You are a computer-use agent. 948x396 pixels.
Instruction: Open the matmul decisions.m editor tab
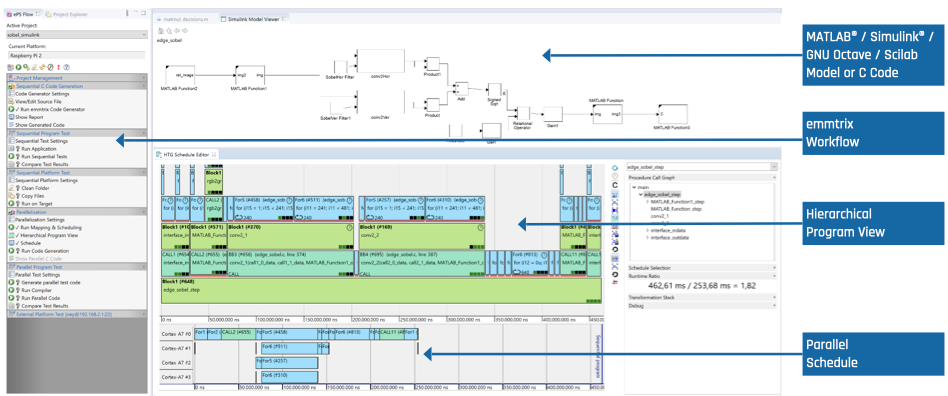tap(183, 19)
